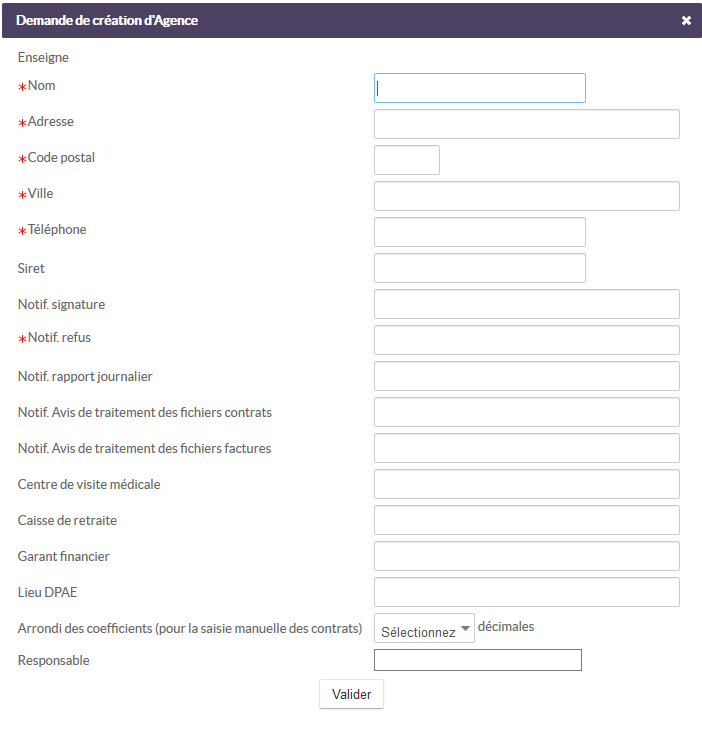Click the Arrondi des coefficients label
The image size is (702, 732).
[x=190, y=628]
